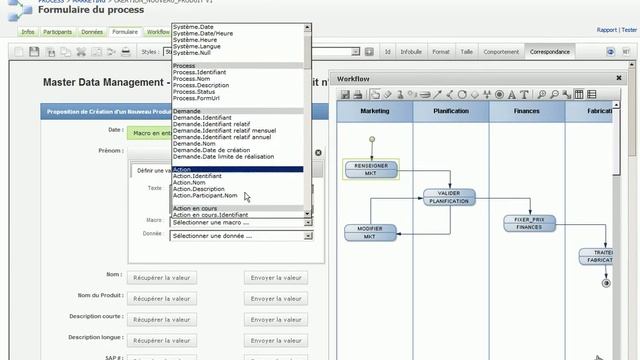Choose Action.Participant.Nom from the macro list
Viewport: 640px width, 360px height.
[x=205, y=196]
